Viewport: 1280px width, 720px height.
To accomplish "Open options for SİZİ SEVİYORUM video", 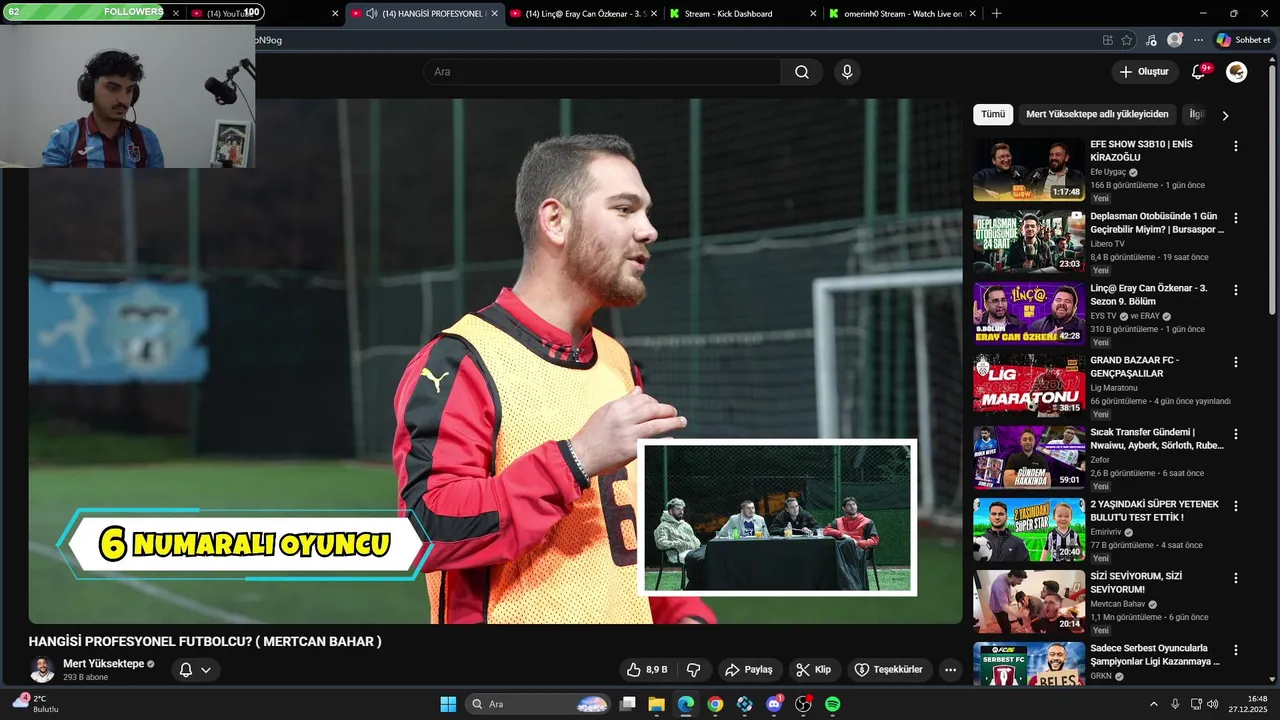I will 1236,578.
